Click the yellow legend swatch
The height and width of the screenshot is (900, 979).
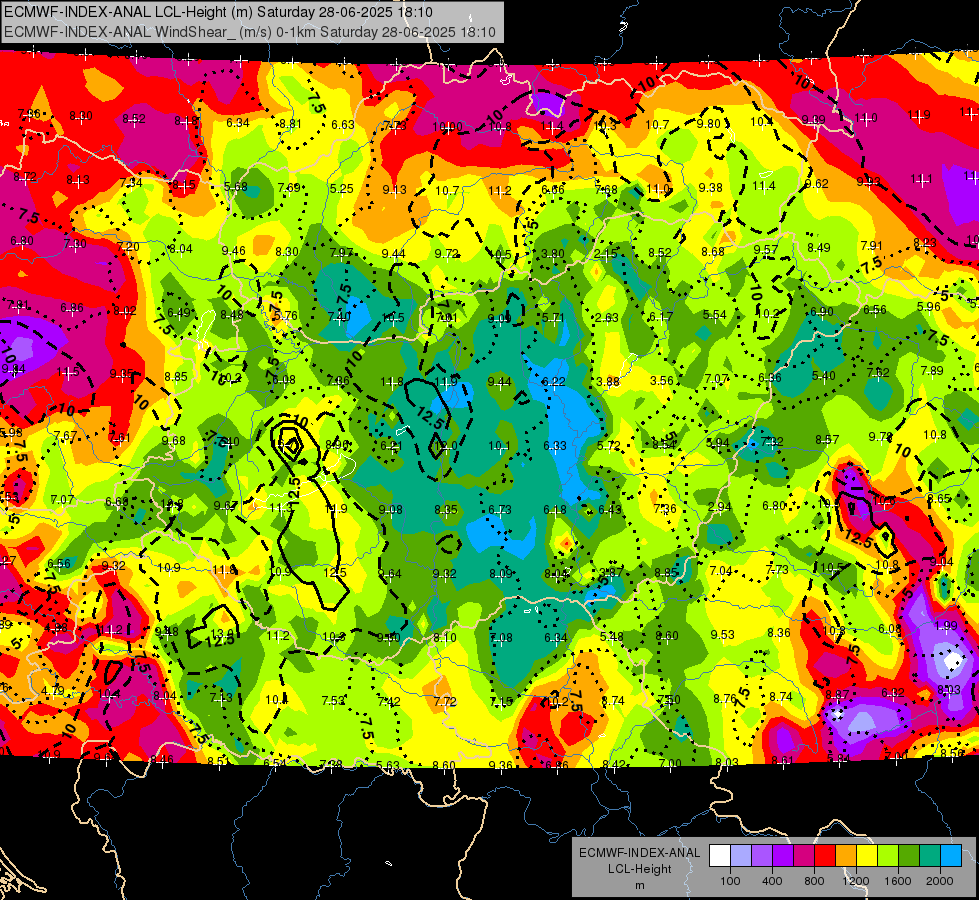[867, 856]
